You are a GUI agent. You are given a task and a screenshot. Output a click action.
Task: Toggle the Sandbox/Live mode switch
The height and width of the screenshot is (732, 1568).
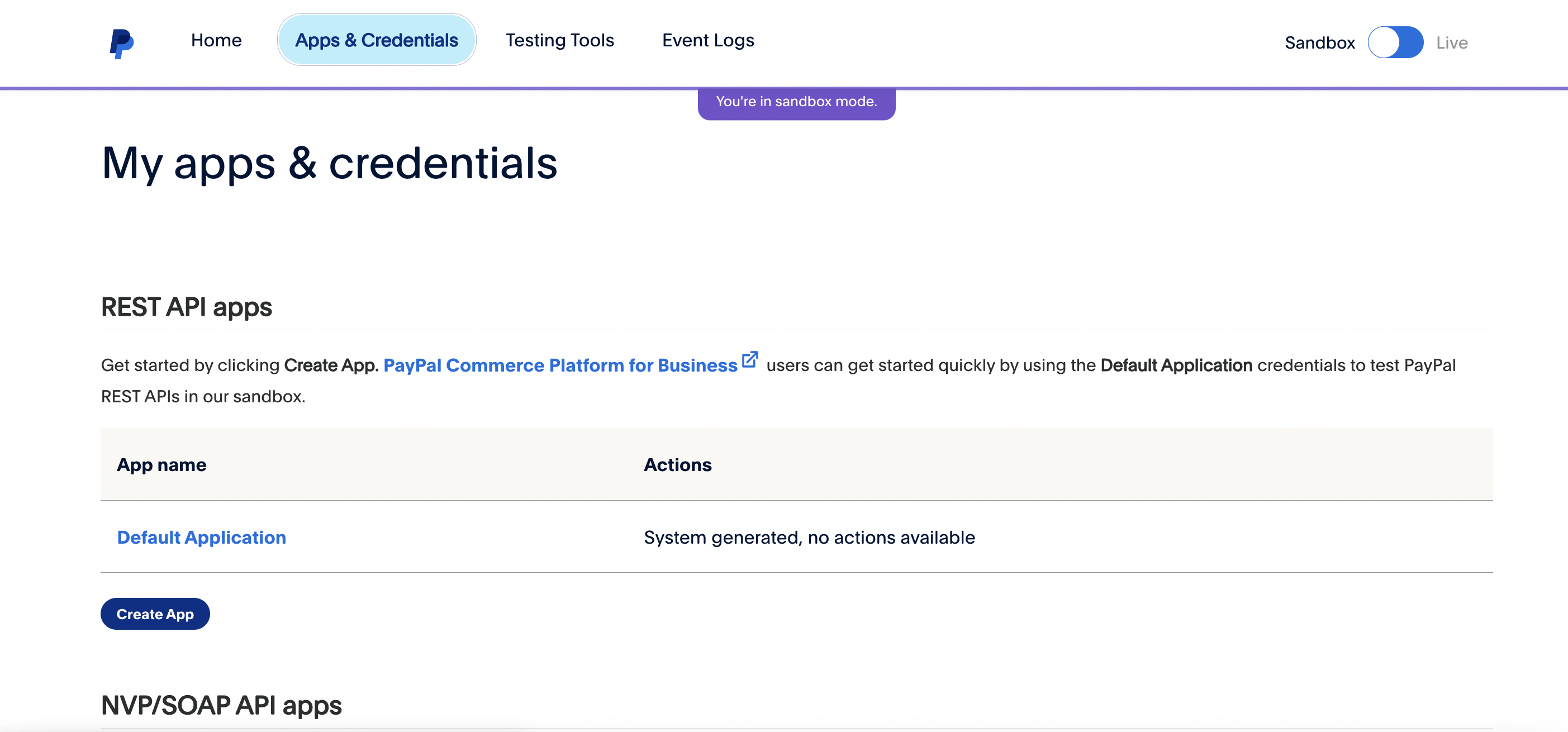point(1395,42)
